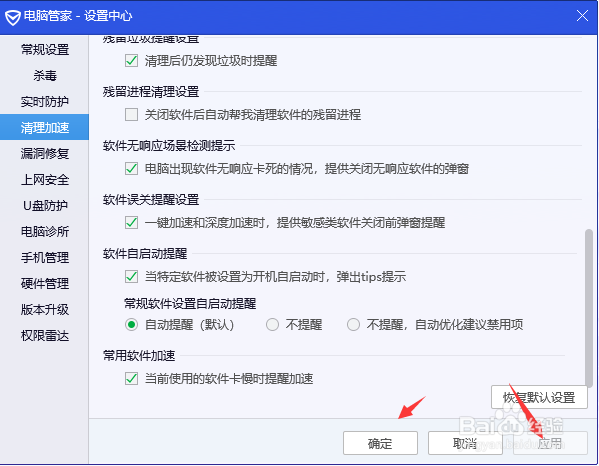Select 不提醒，自动优化建议禁用项 radio

[x=353, y=325]
